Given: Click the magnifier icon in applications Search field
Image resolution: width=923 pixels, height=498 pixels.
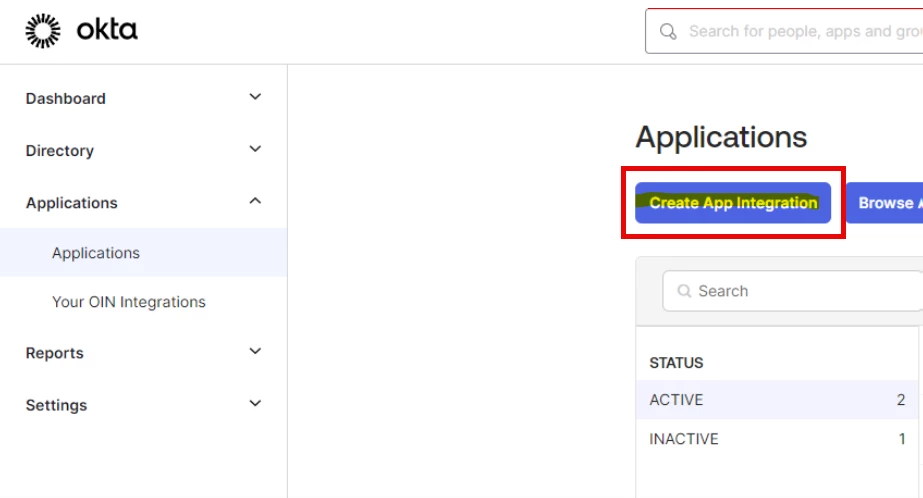Looking at the screenshot, I should point(683,291).
